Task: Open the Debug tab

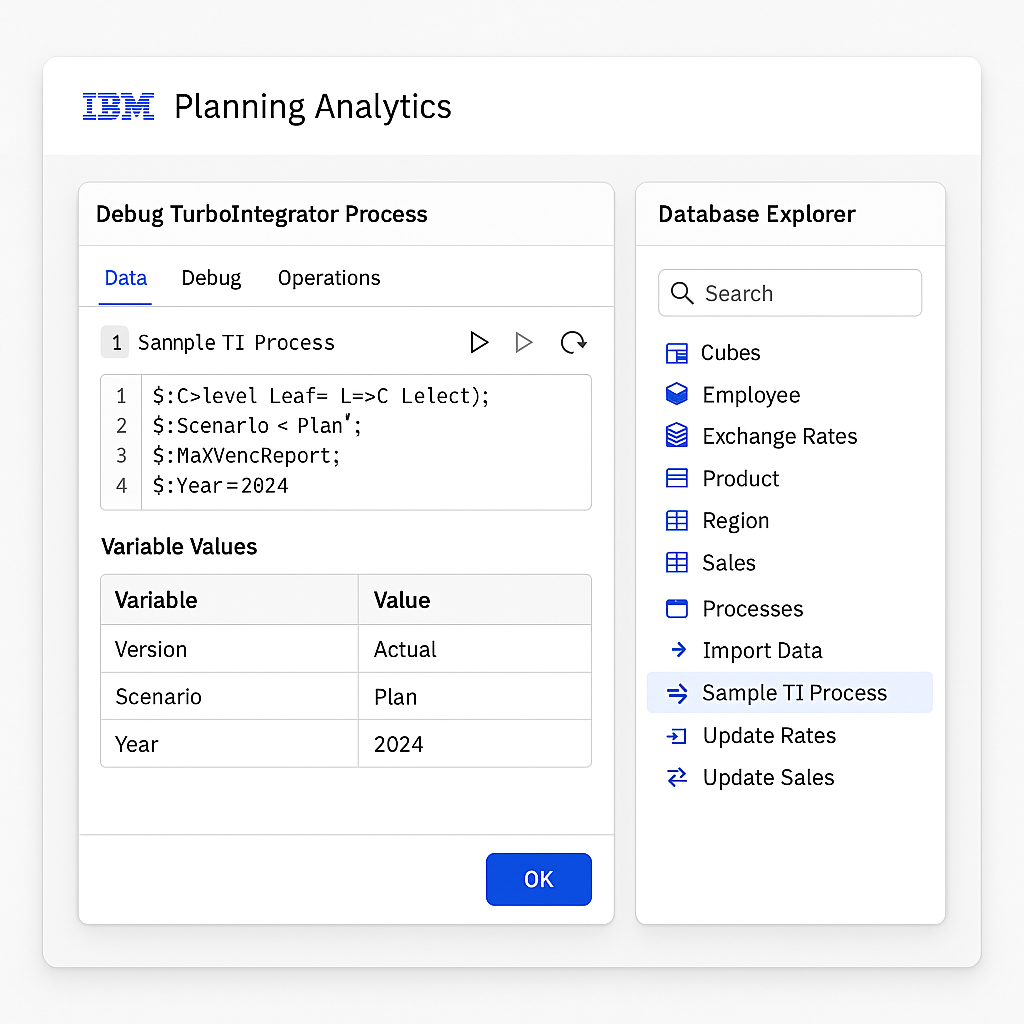Action: click(211, 278)
